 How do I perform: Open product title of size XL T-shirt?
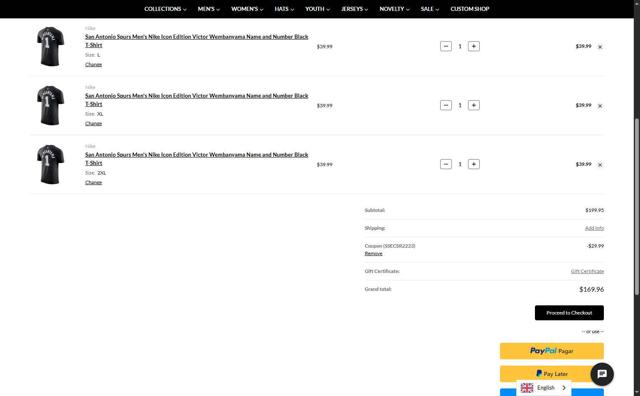(x=197, y=100)
